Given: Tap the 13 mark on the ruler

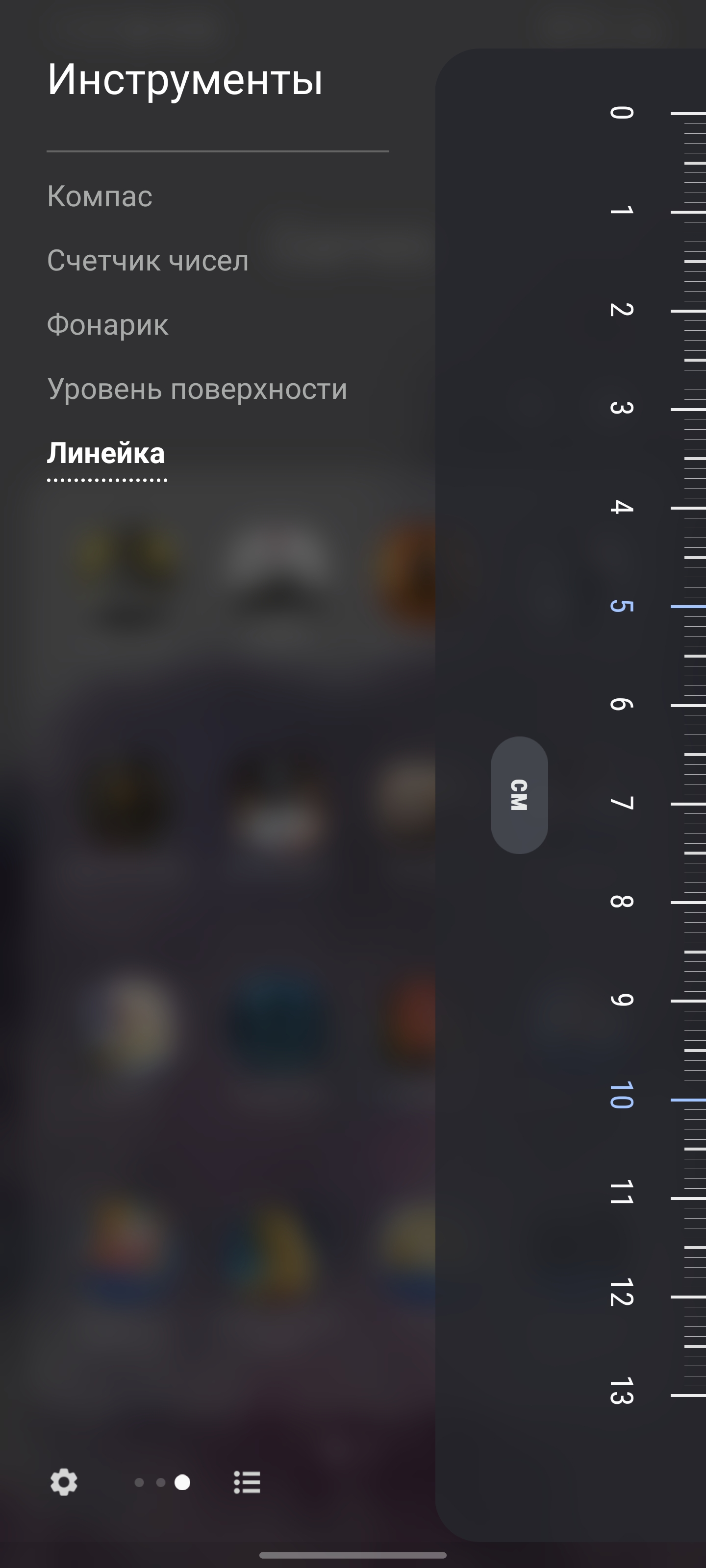Looking at the screenshot, I should click(x=622, y=1391).
